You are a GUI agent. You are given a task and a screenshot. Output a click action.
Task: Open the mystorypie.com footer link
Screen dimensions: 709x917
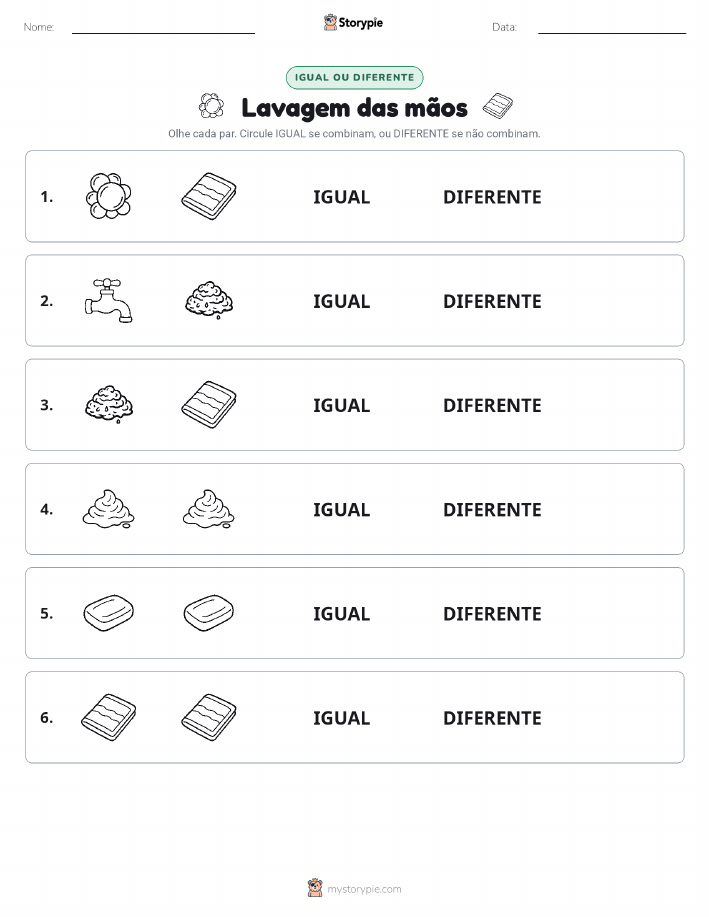click(x=354, y=888)
